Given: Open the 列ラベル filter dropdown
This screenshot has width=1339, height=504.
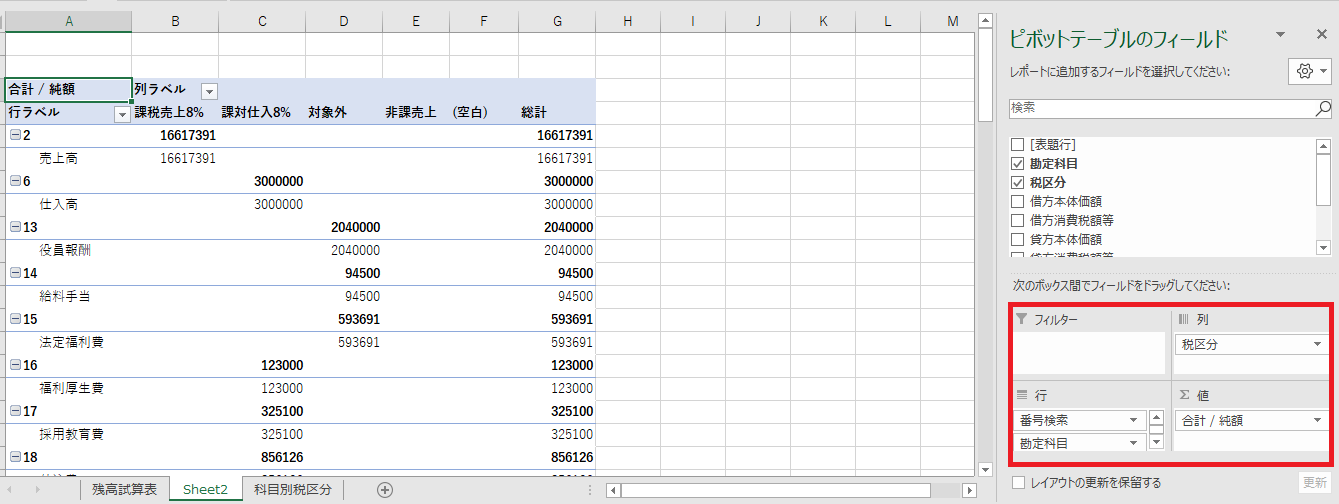Looking at the screenshot, I should 209,90.
